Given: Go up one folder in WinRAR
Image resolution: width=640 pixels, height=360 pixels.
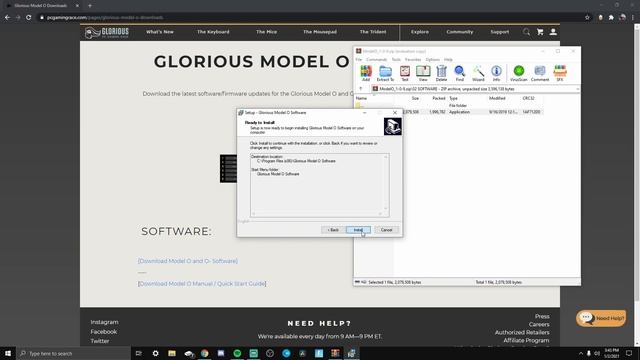Looking at the screenshot, I should (361, 89).
